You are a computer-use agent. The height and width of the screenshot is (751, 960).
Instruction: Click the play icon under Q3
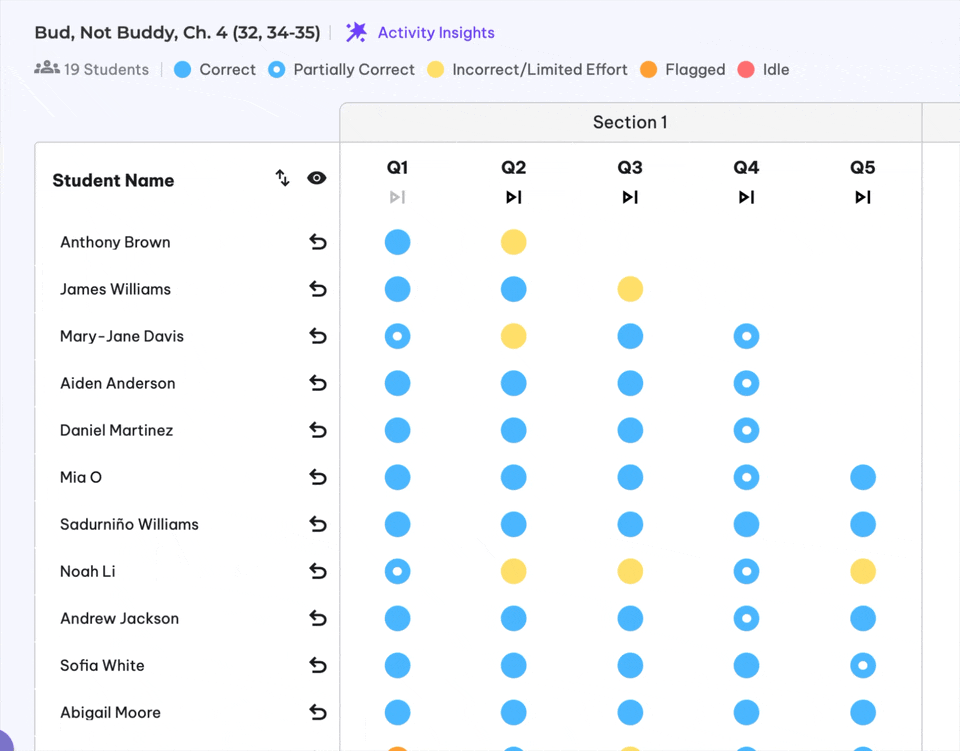tap(630, 197)
